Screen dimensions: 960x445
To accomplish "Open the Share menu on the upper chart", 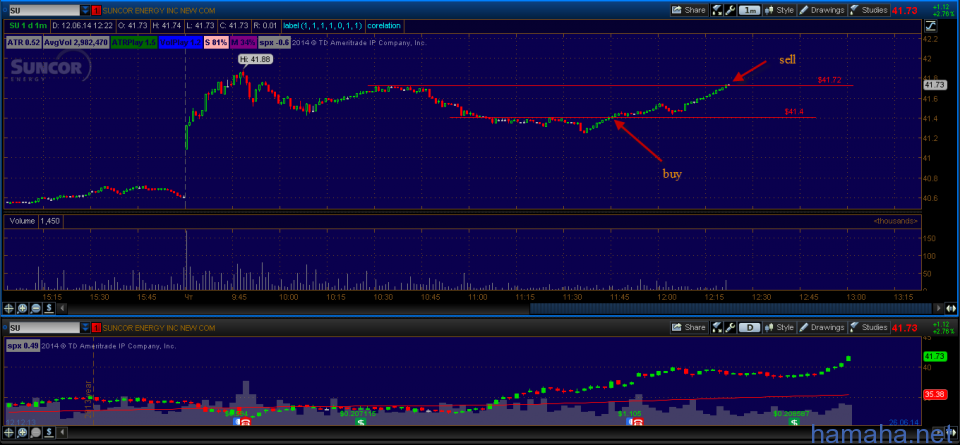I will point(689,10).
